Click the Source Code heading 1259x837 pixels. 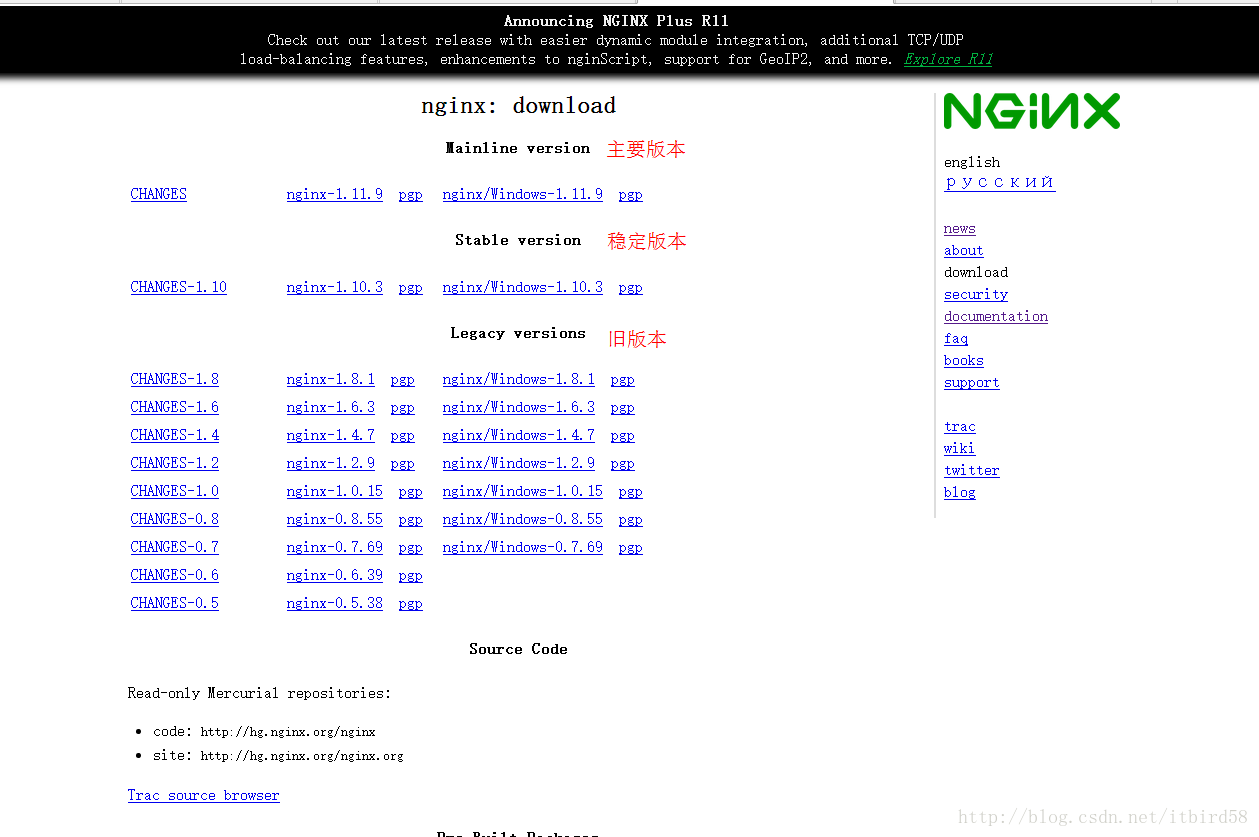point(518,649)
